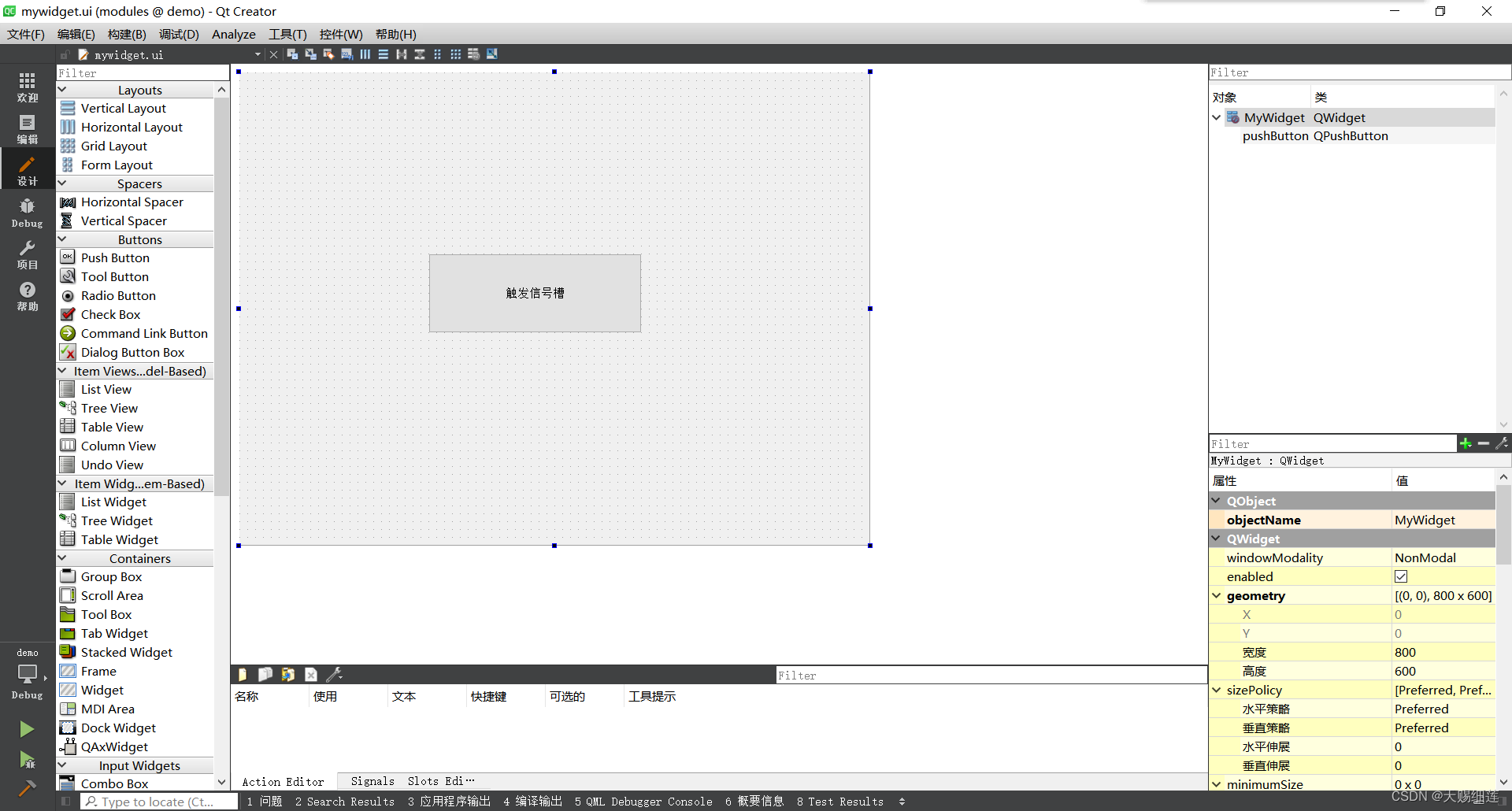Open the Analyze menu
1512x811 pixels.
tap(234, 34)
